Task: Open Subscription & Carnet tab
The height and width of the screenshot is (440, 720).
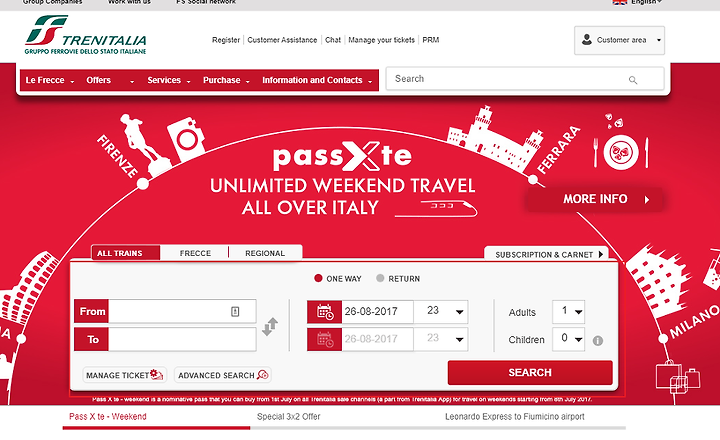Action: (546, 254)
